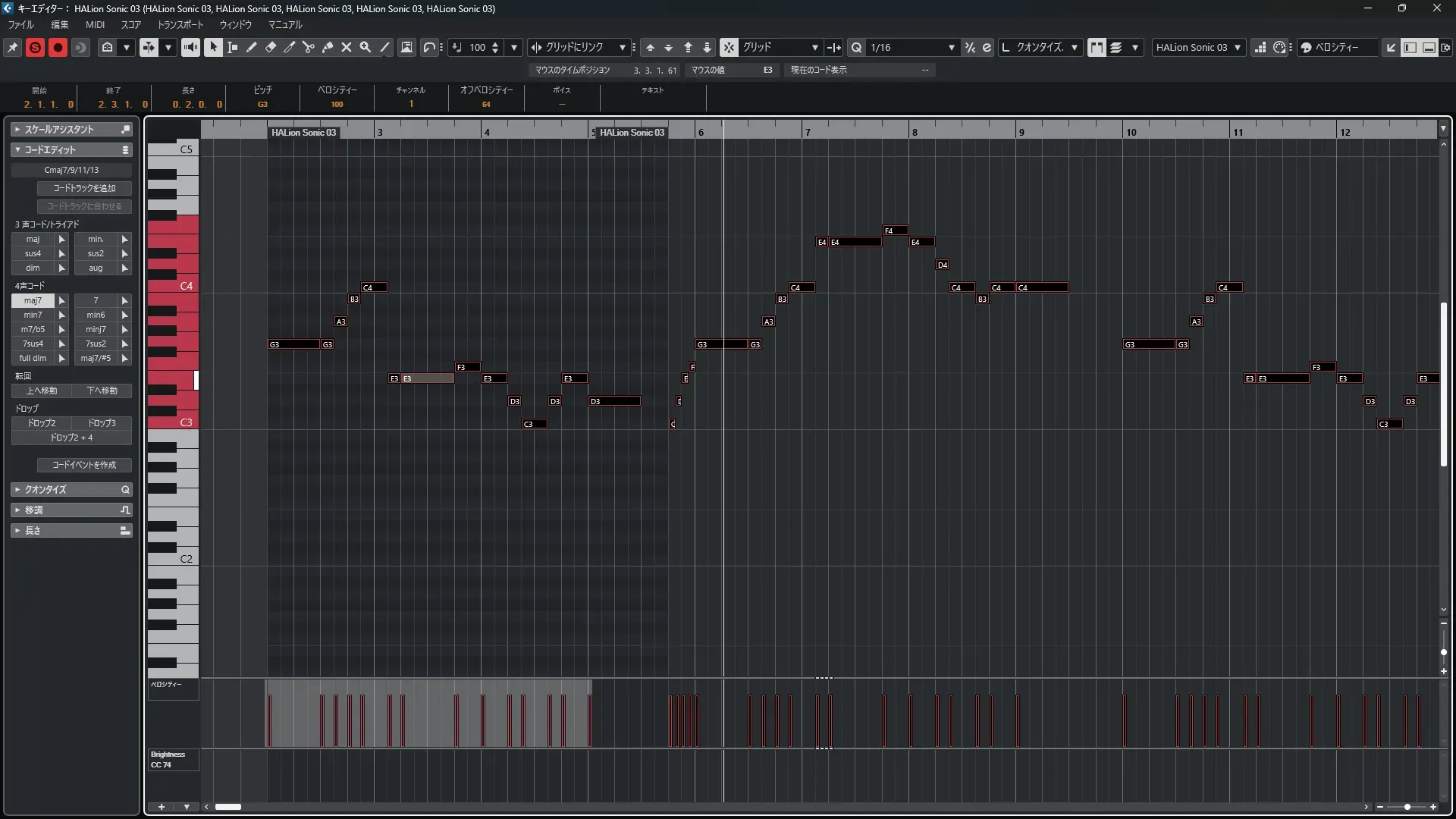Toggle the Record in Editor button
The width and height of the screenshot is (1456, 819).
click(58, 47)
